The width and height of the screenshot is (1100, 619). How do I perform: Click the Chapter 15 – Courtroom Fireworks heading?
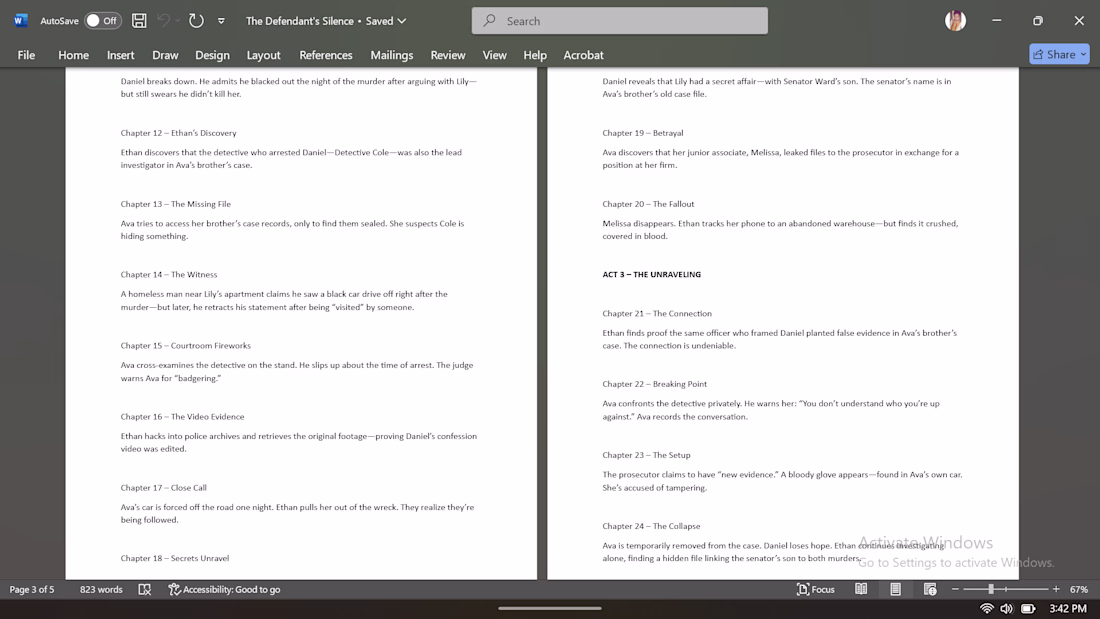point(185,345)
